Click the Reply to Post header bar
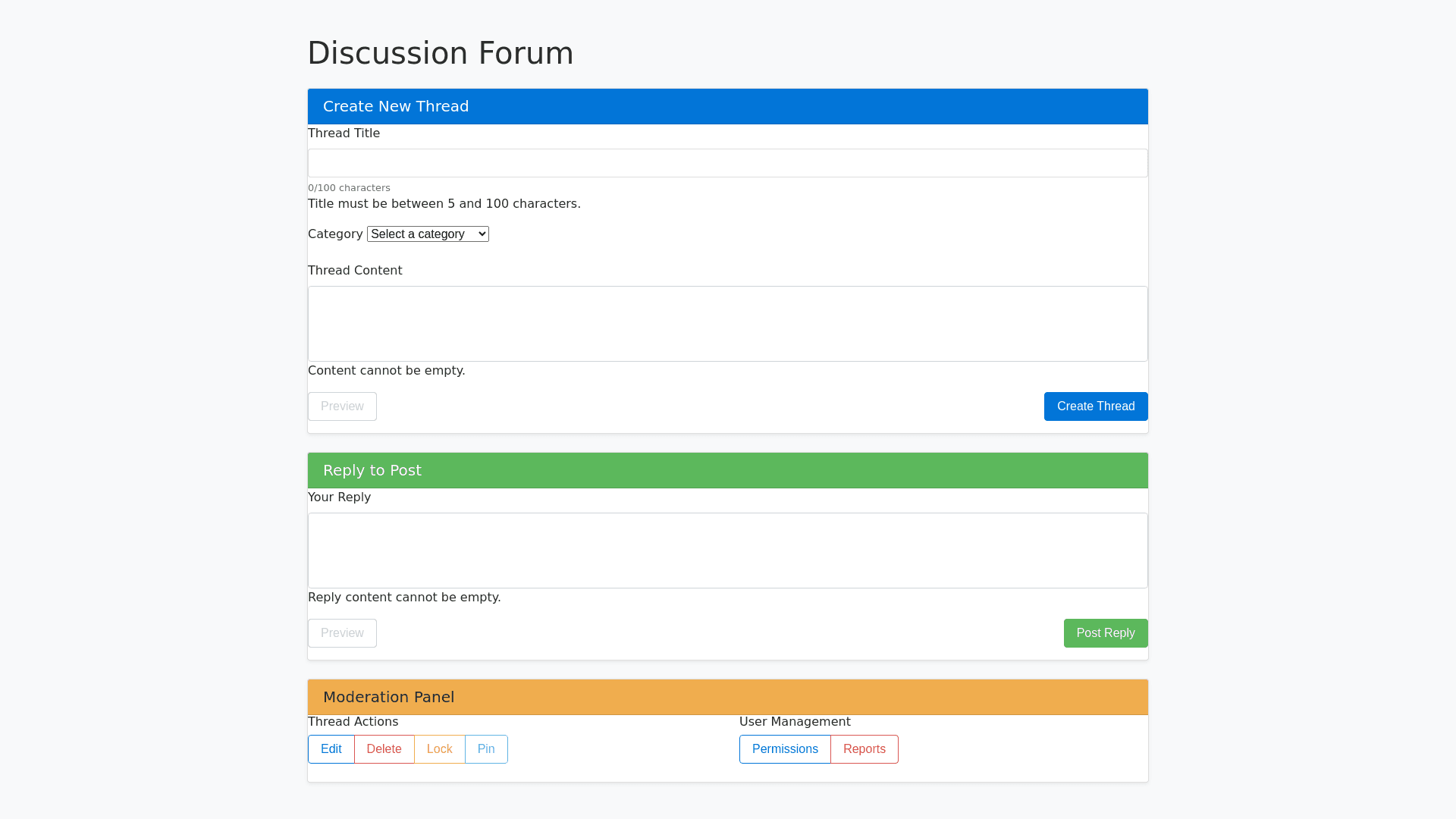 click(x=372, y=470)
